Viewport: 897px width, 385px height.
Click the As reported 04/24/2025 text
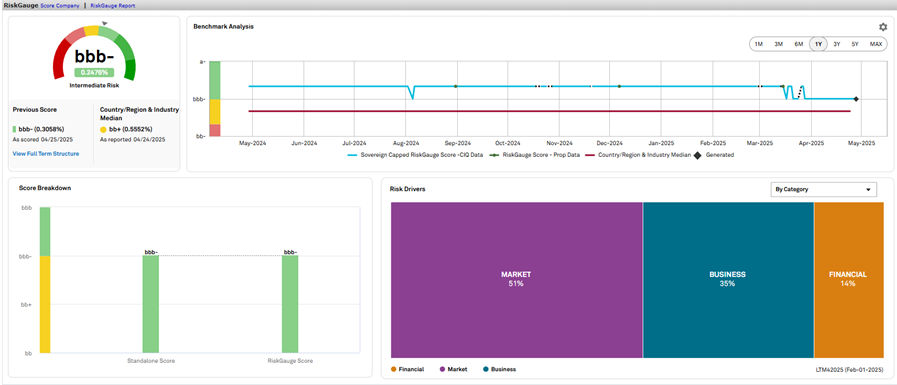[x=133, y=140]
